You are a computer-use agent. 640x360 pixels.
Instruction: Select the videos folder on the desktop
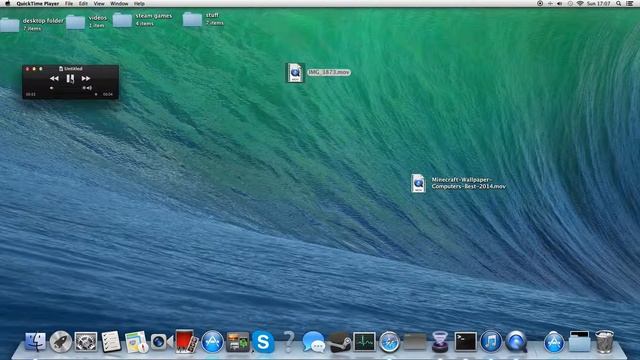(x=76, y=22)
